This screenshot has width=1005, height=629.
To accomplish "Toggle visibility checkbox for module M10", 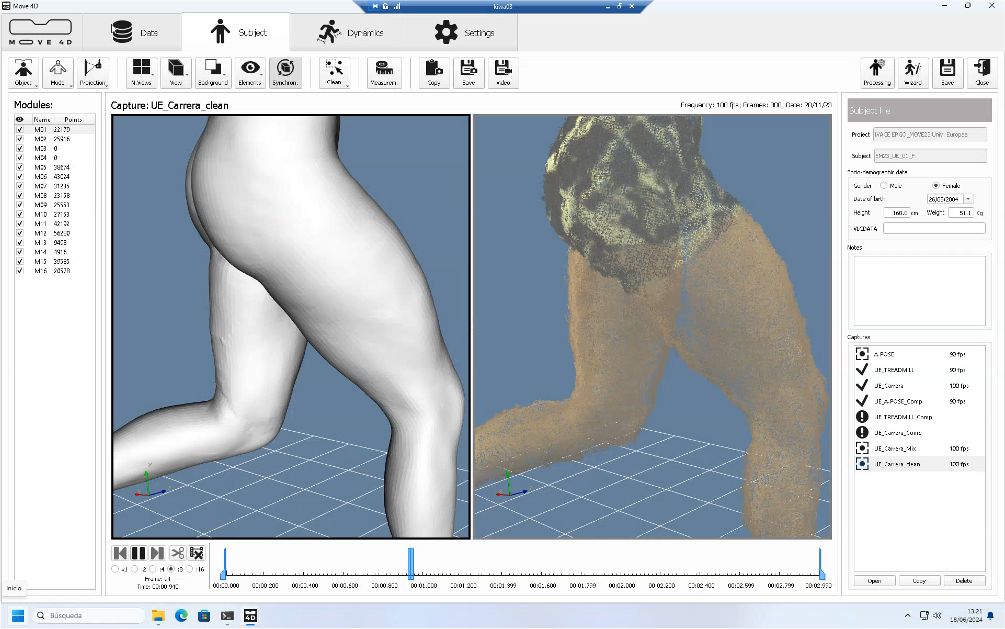I will 20,214.
